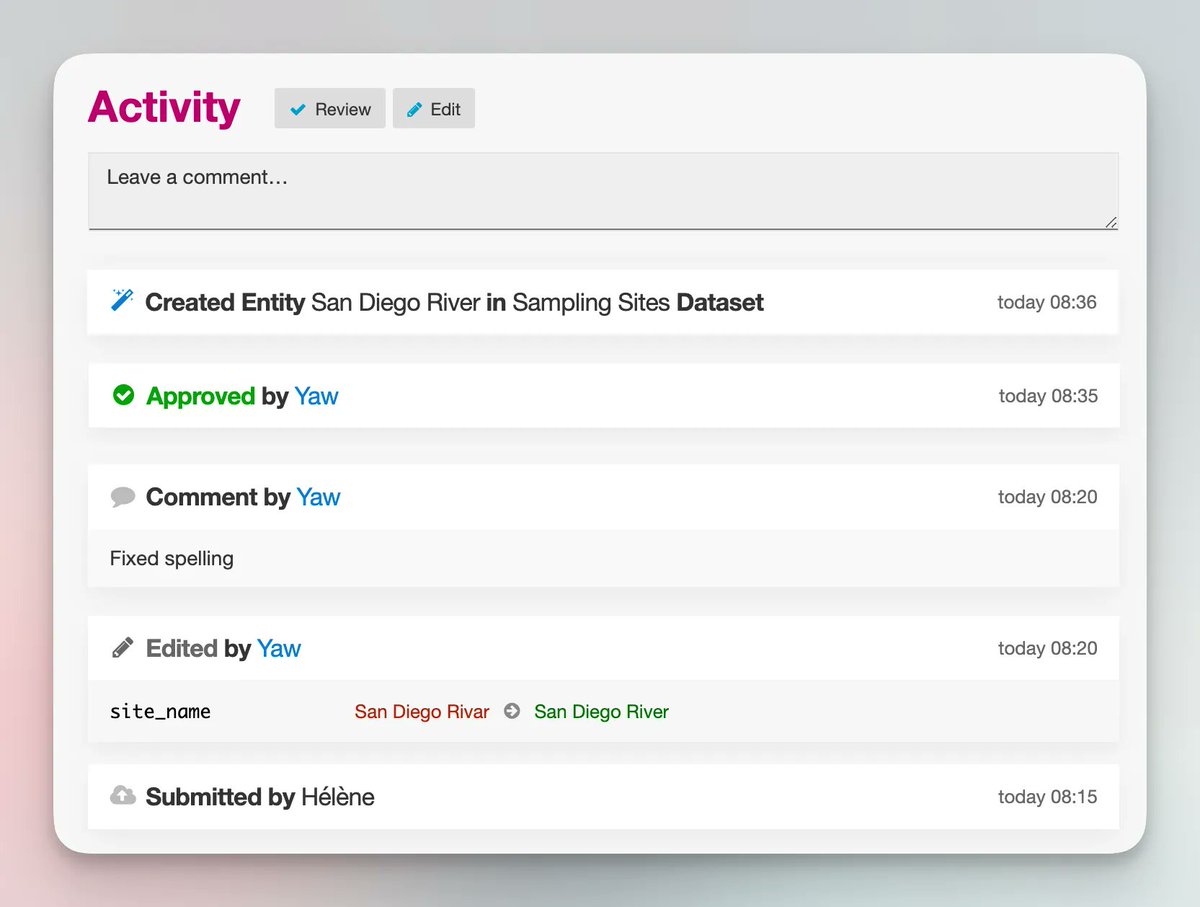Click the green Approved checkmark icon
Image resolution: width=1200 pixels, height=907 pixels.
(123, 395)
